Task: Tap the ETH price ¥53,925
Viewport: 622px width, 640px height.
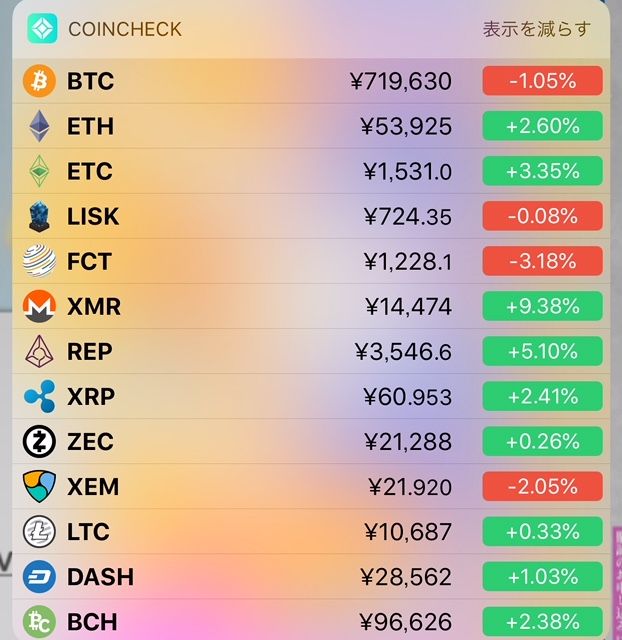Action: point(406,127)
